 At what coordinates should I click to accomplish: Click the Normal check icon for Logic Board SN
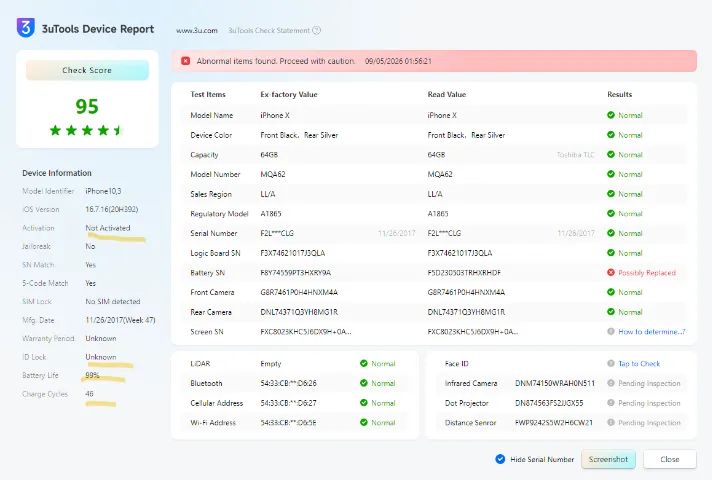pos(611,253)
